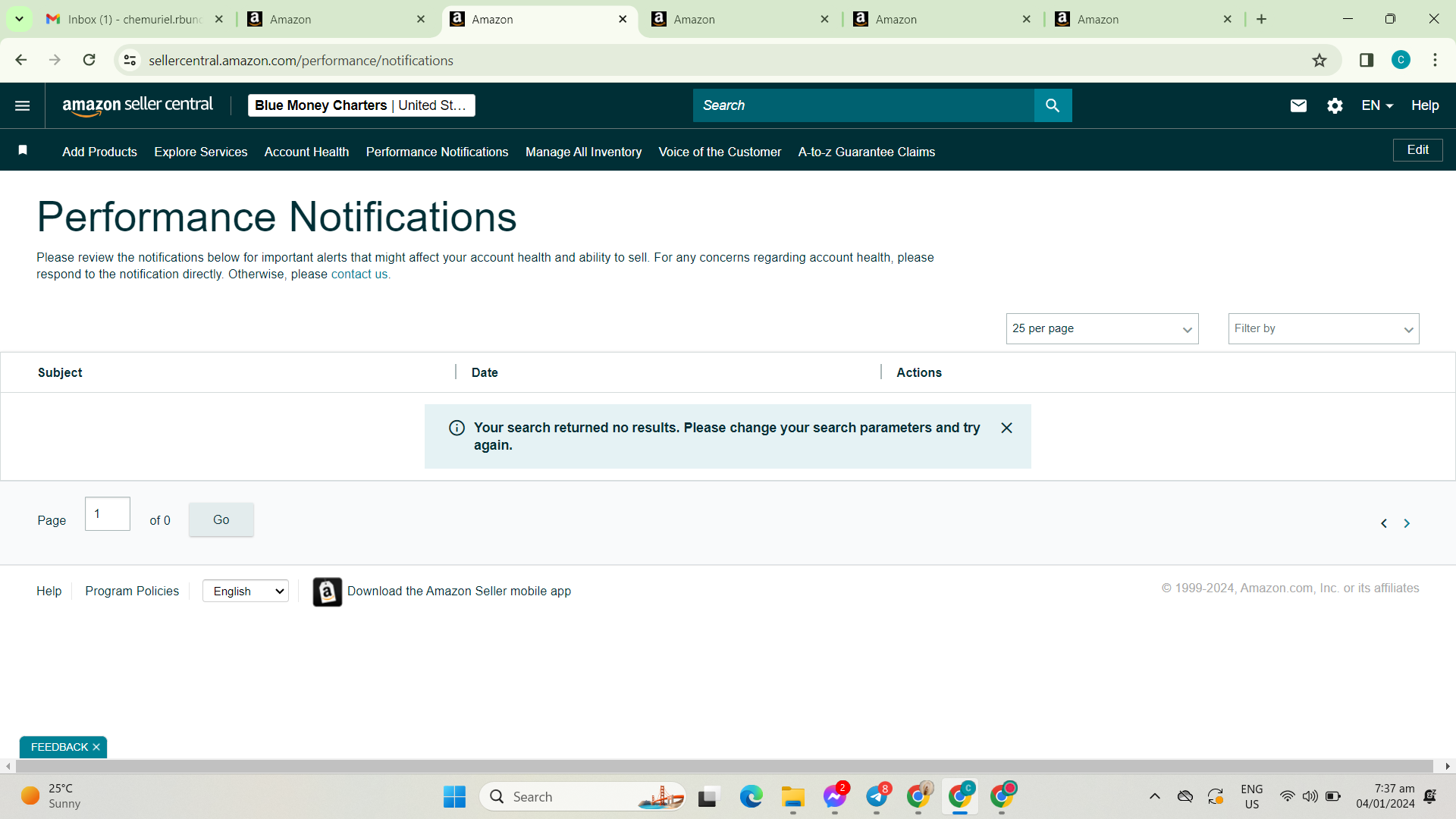Expand the Filter by dropdown
The image size is (1456, 819).
click(x=1323, y=328)
